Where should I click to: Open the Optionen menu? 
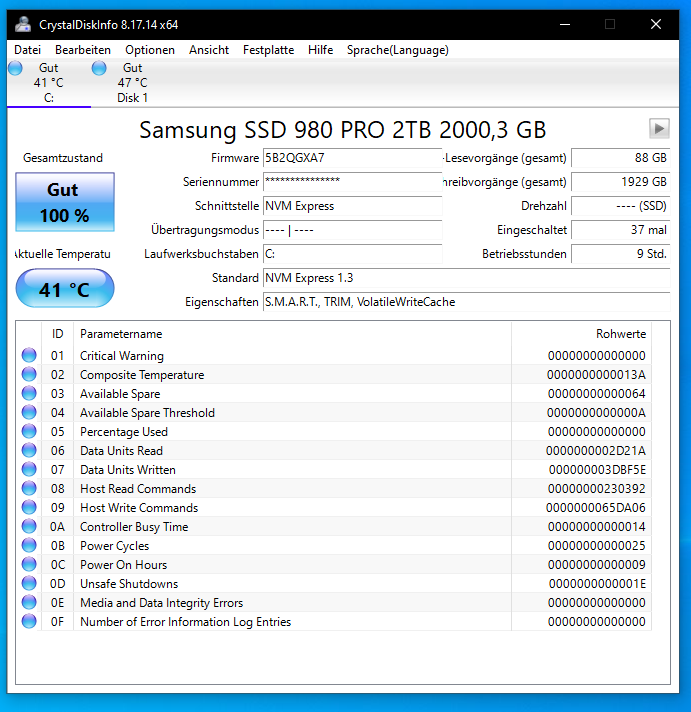click(x=150, y=50)
